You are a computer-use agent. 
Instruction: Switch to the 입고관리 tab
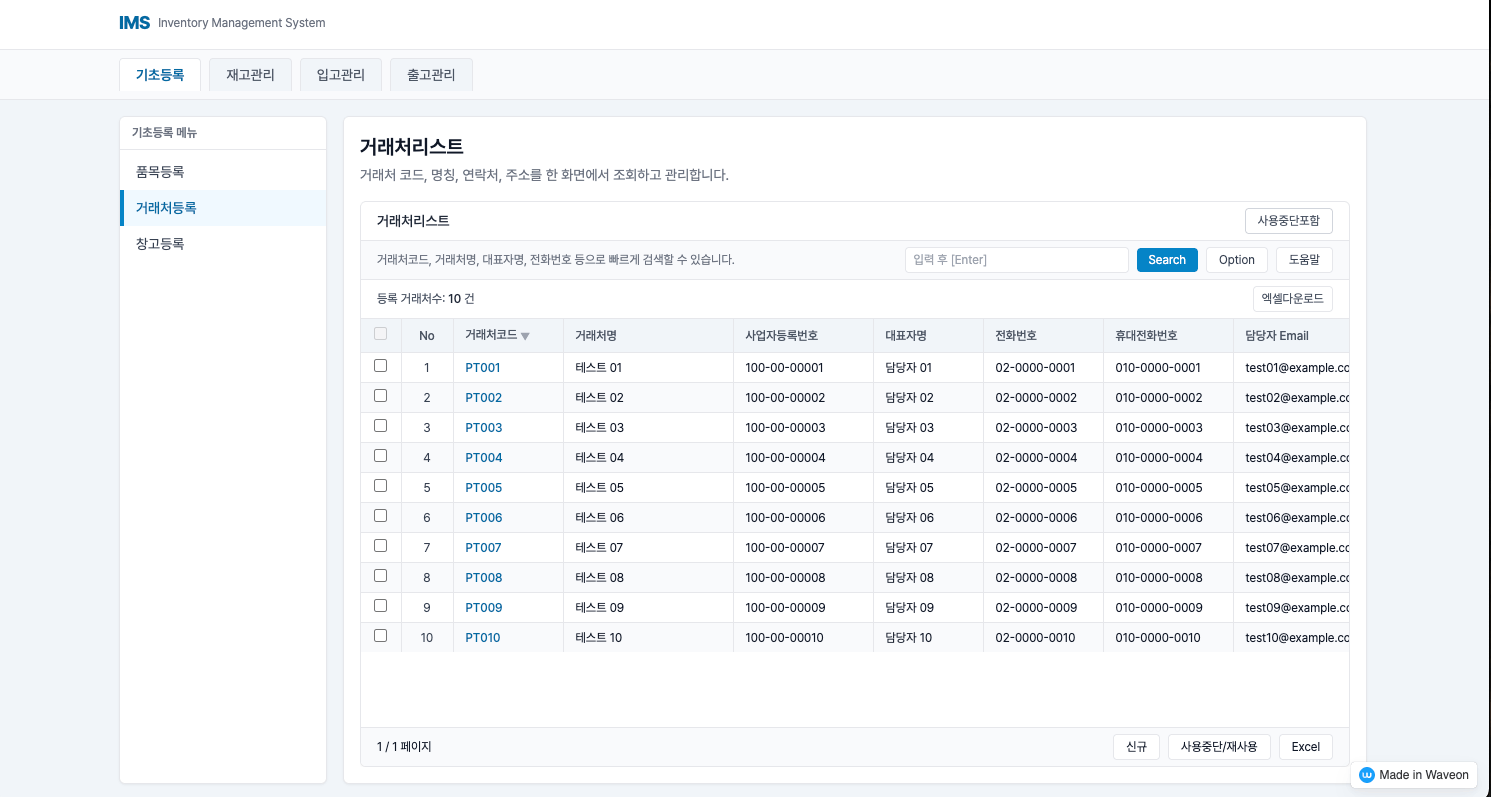coord(340,73)
